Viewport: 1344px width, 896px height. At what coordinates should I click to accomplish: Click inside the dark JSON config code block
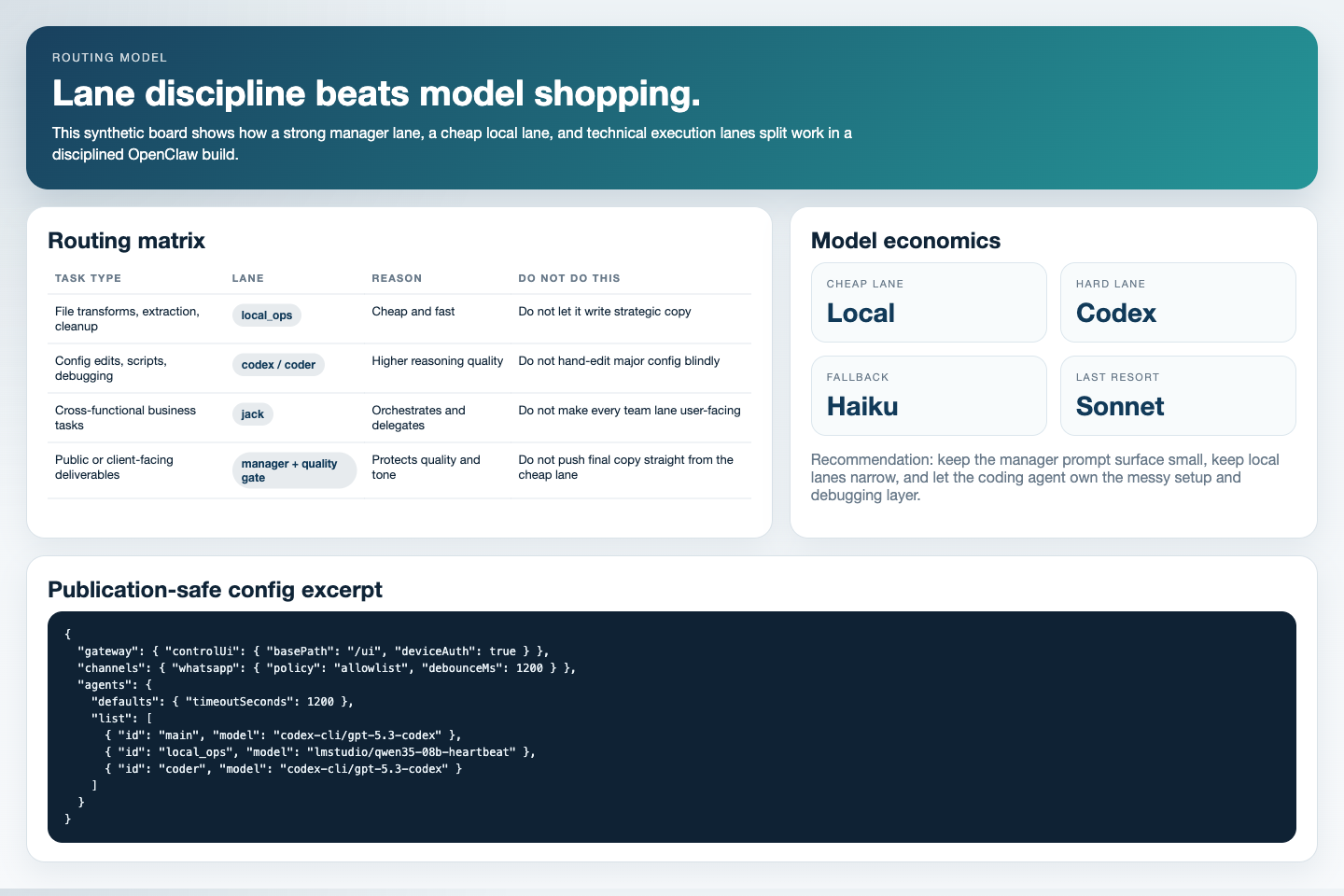point(672,726)
